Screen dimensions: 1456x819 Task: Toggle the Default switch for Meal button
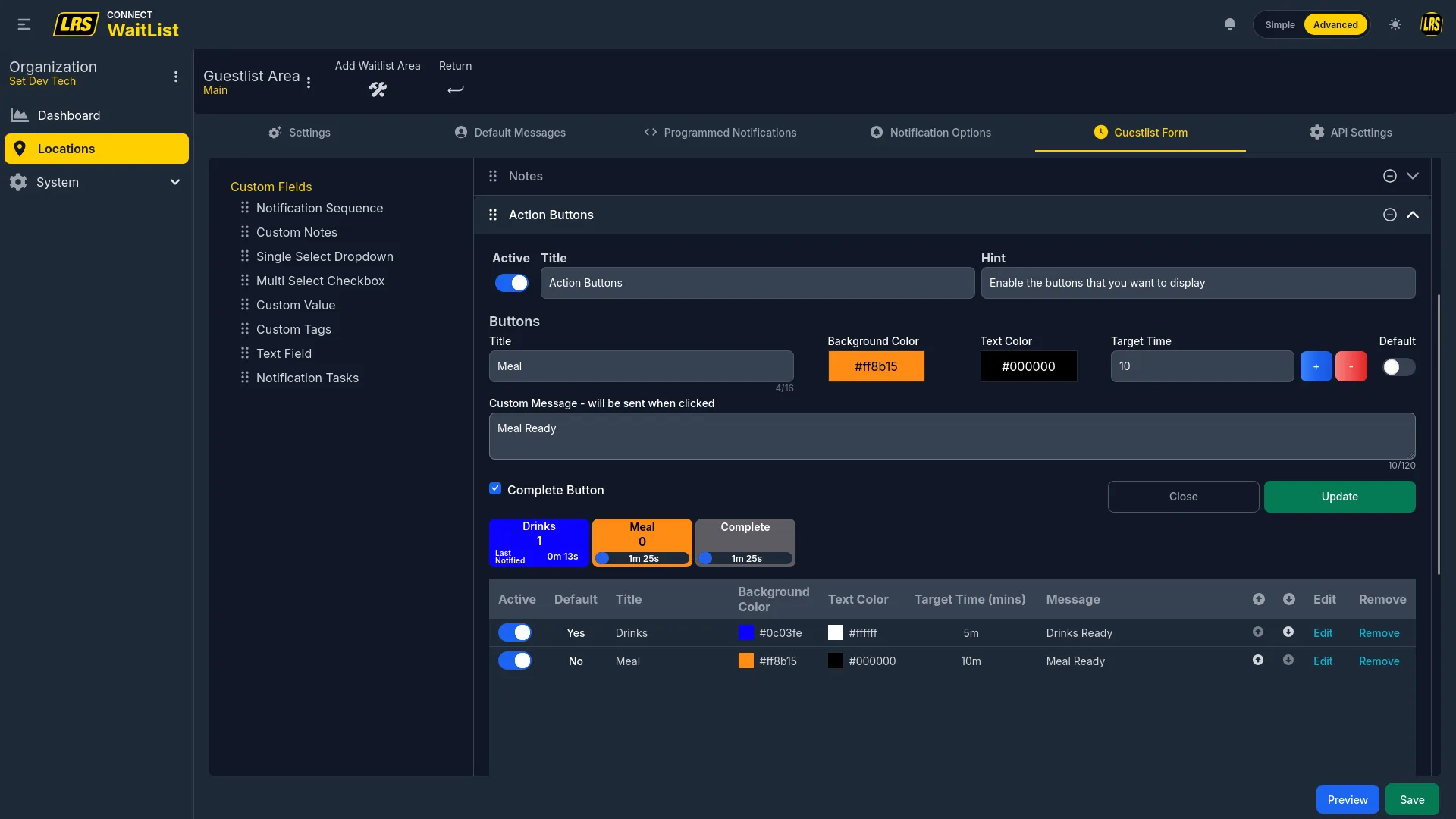coord(1398,367)
